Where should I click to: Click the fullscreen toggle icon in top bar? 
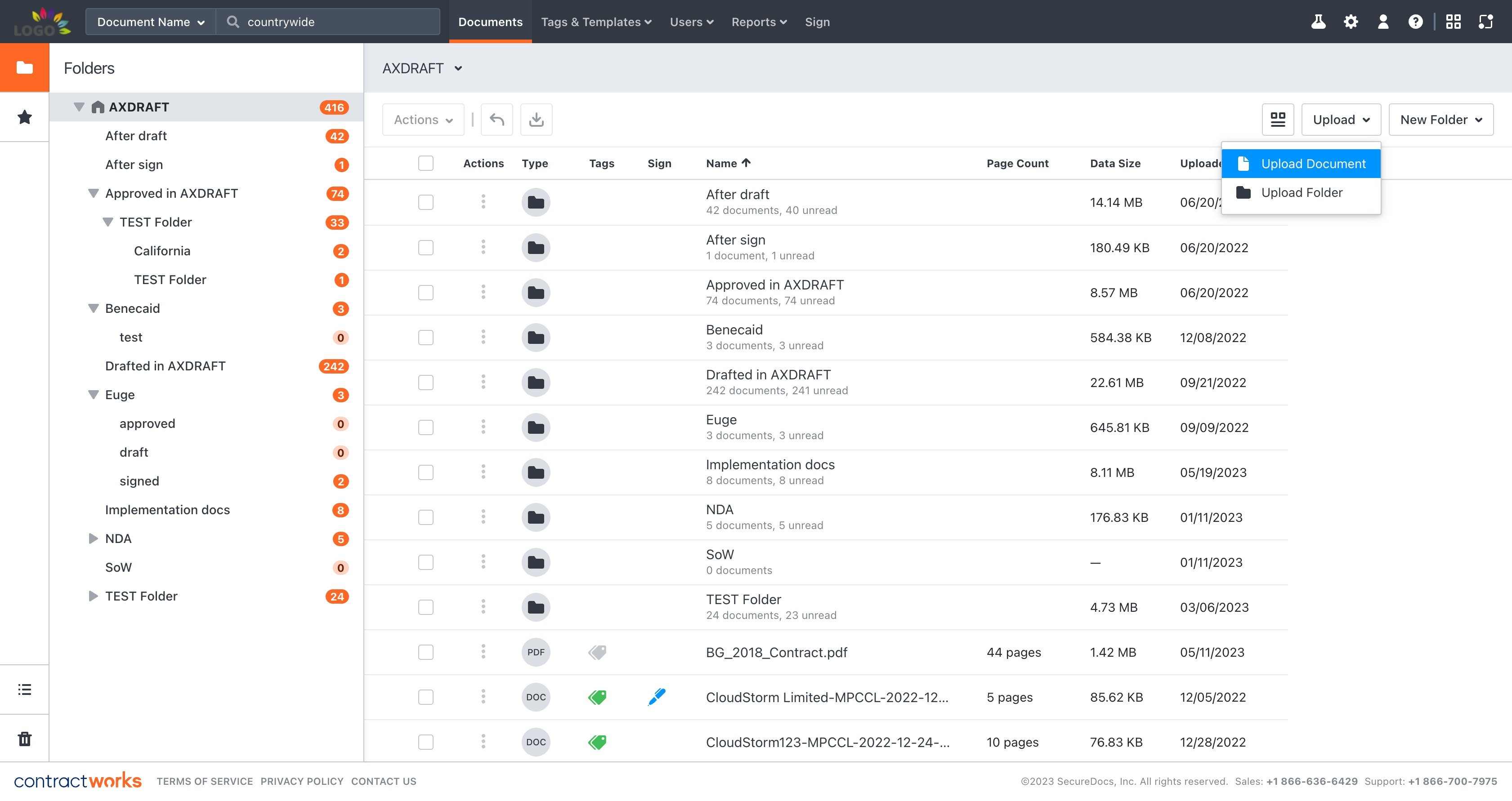1485,22
